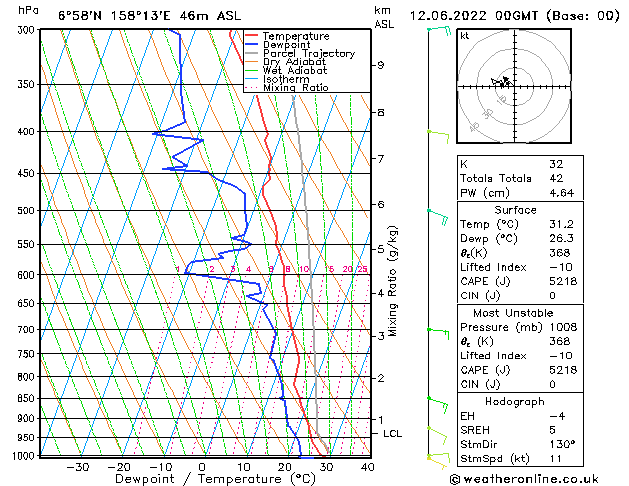Viewport: 629px width, 486px height.
Task: Click the 1000 hPa pressure axis label
Action: click(24, 456)
